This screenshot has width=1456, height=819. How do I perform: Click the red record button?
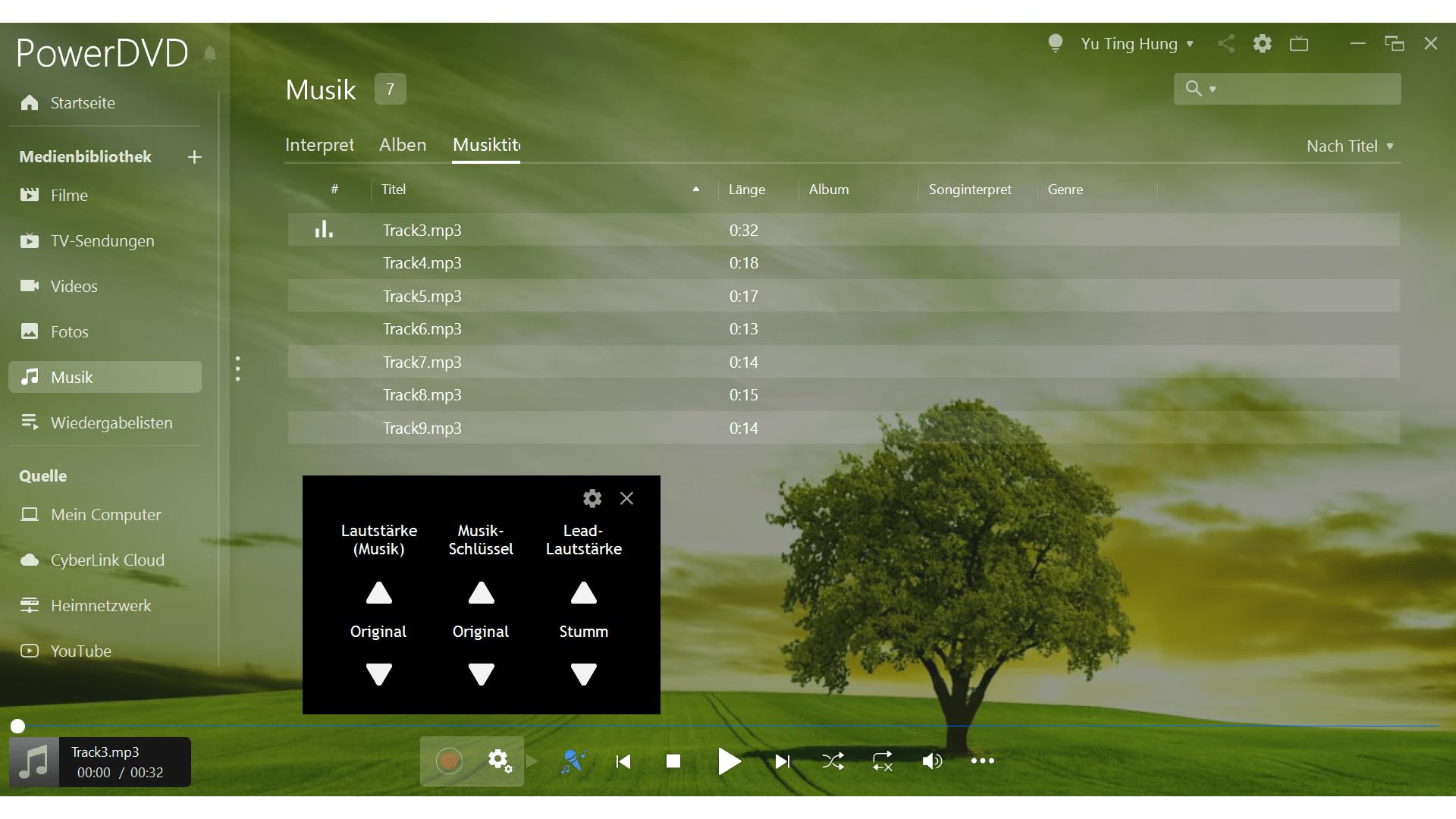(x=449, y=761)
